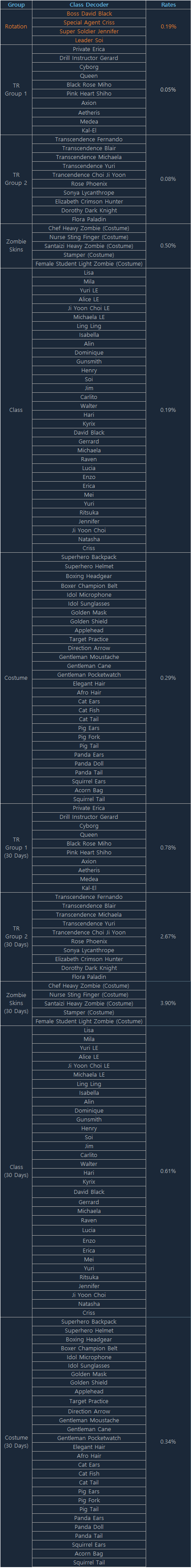The height and width of the screenshot is (1568, 191).
Task: Select the Special Agent Criss entry
Action: click(89, 23)
